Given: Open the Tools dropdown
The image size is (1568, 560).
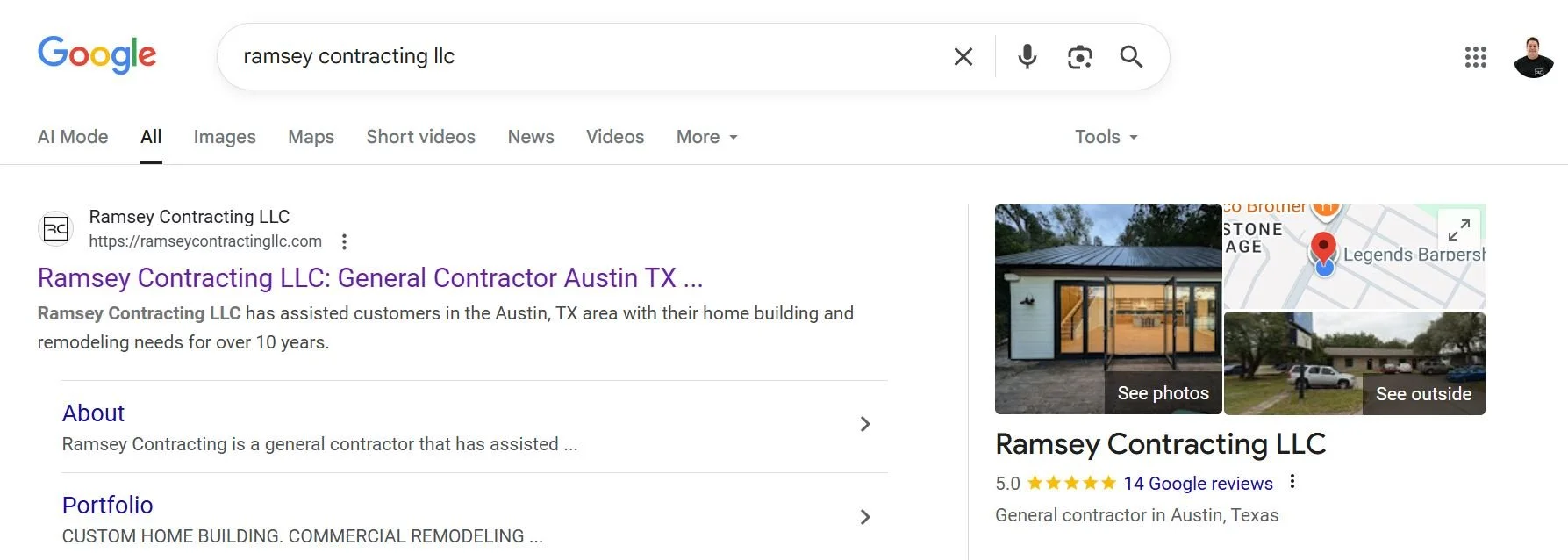Looking at the screenshot, I should pos(1106,137).
